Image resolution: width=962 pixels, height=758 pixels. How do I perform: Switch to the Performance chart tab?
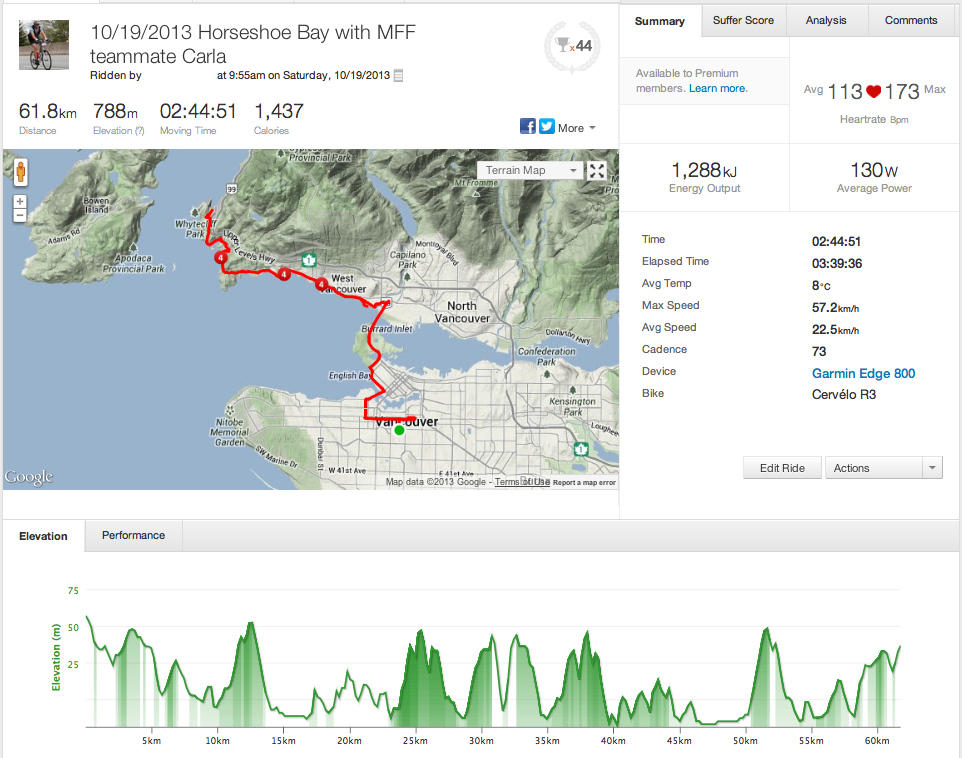[x=133, y=535]
